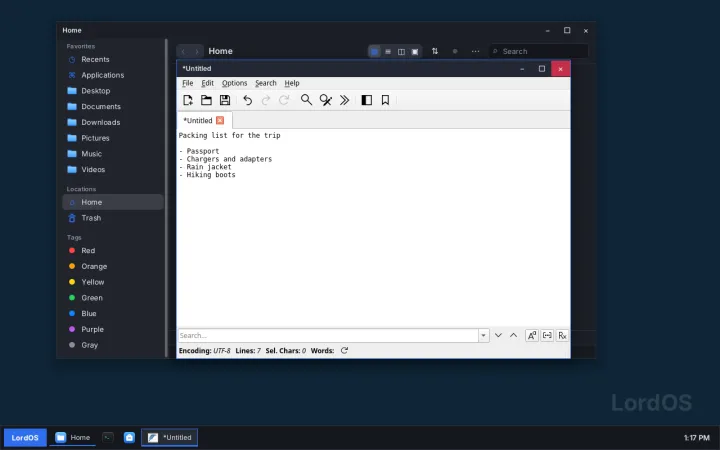This screenshot has width=720, height=450.
Task: Select Home under Locations
Action: click(113, 202)
